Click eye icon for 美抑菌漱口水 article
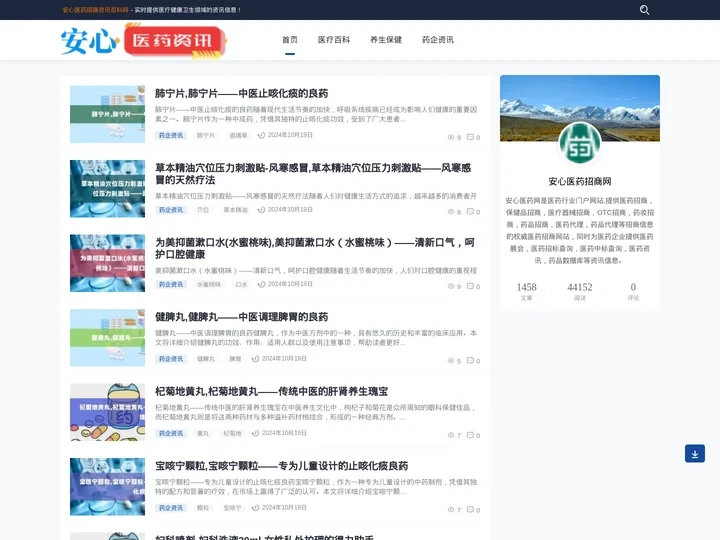This screenshot has height=540, width=720. click(x=451, y=286)
